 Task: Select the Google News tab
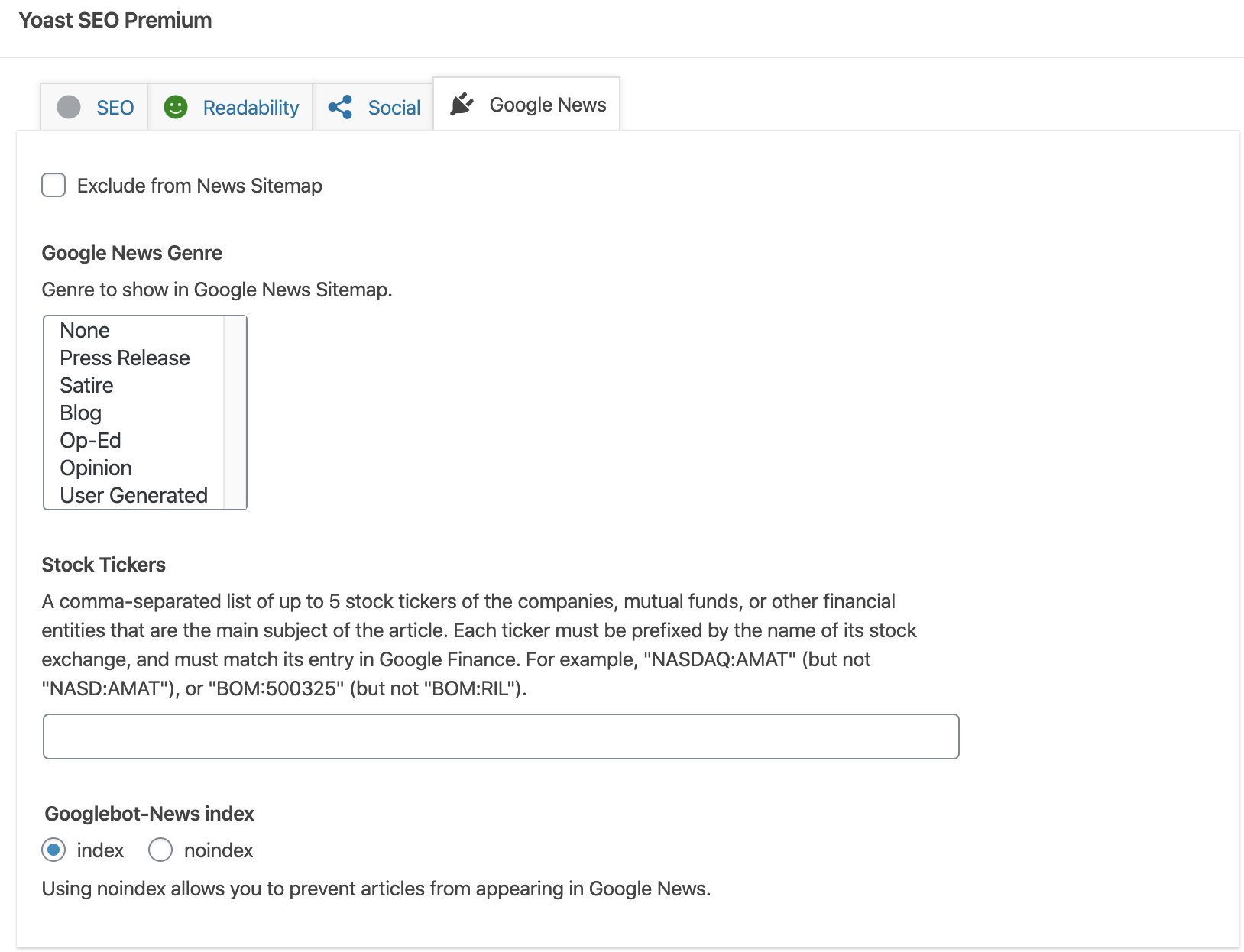point(526,104)
